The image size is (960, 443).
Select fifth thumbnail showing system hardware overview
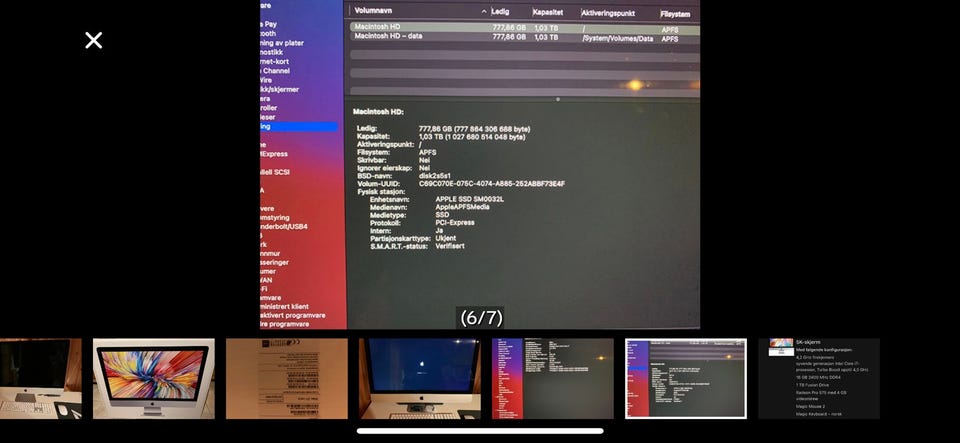click(552, 379)
